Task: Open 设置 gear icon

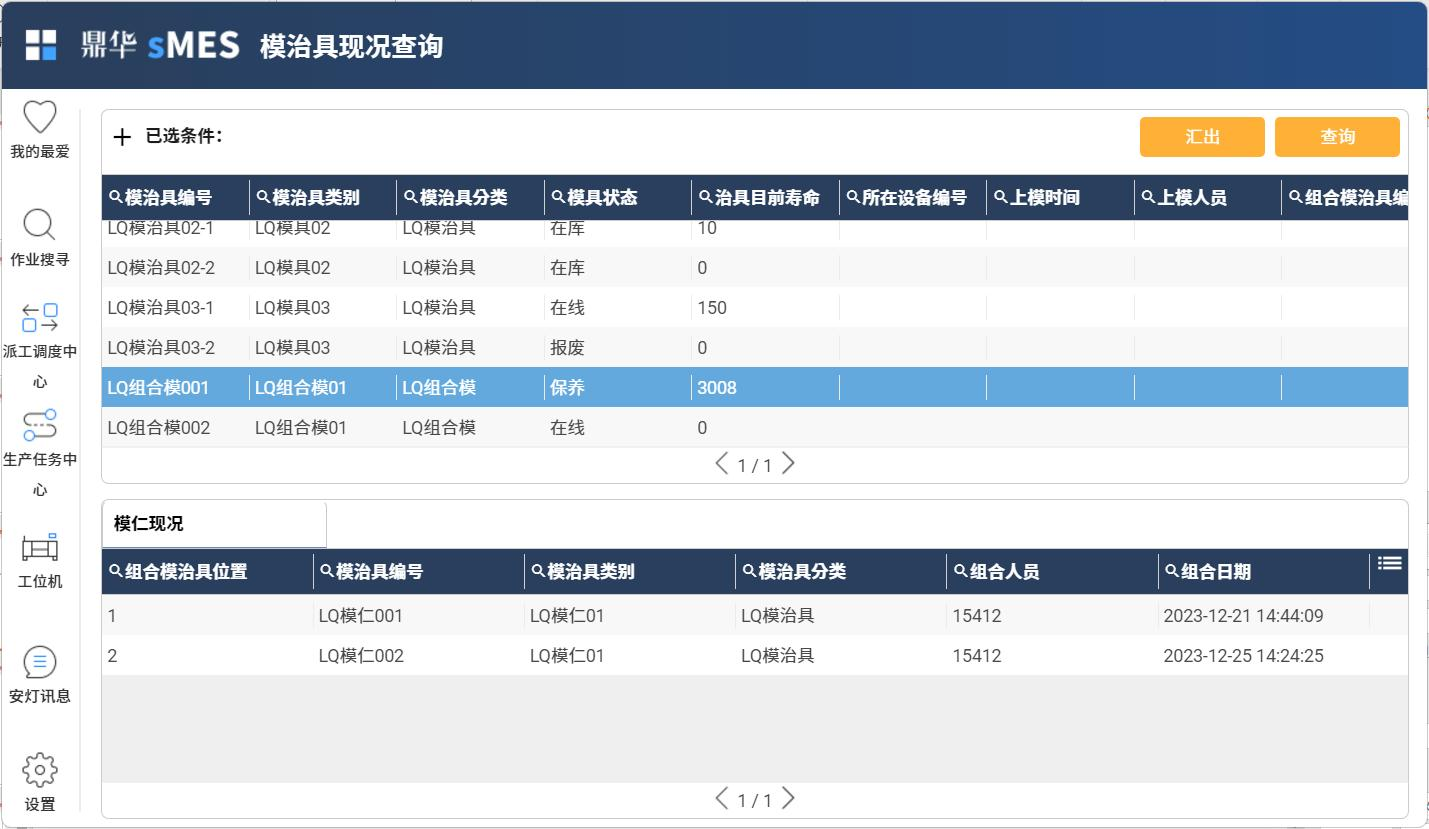Action: pyautogui.click(x=40, y=770)
